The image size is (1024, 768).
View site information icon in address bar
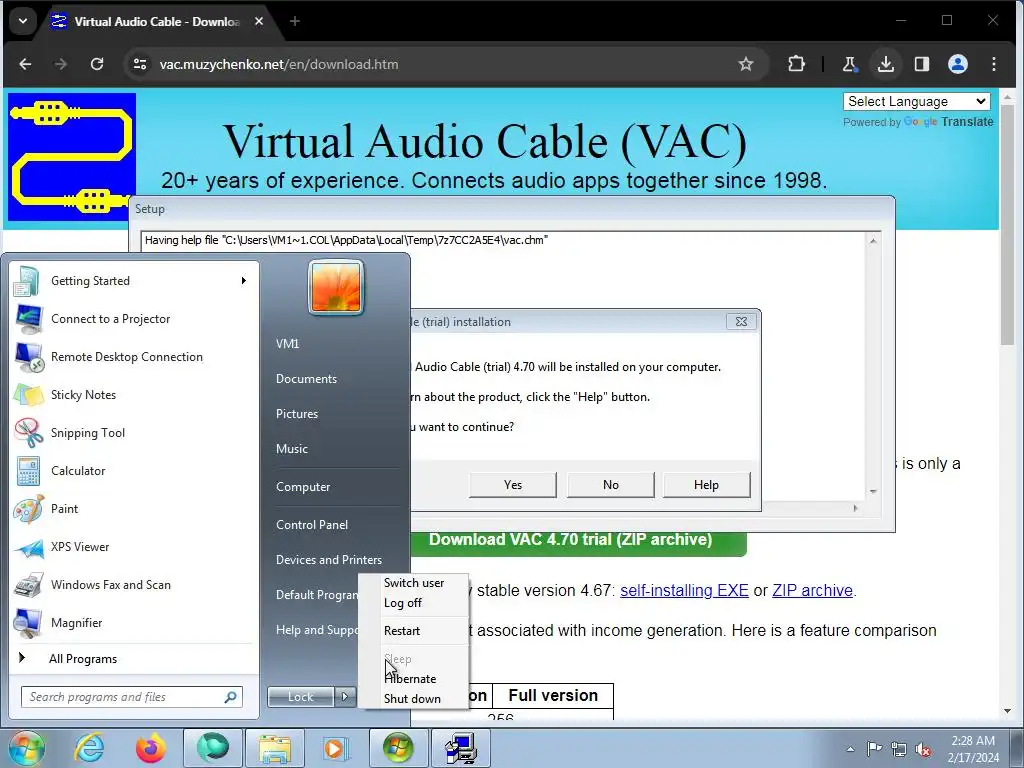click(x=140, y=64)
